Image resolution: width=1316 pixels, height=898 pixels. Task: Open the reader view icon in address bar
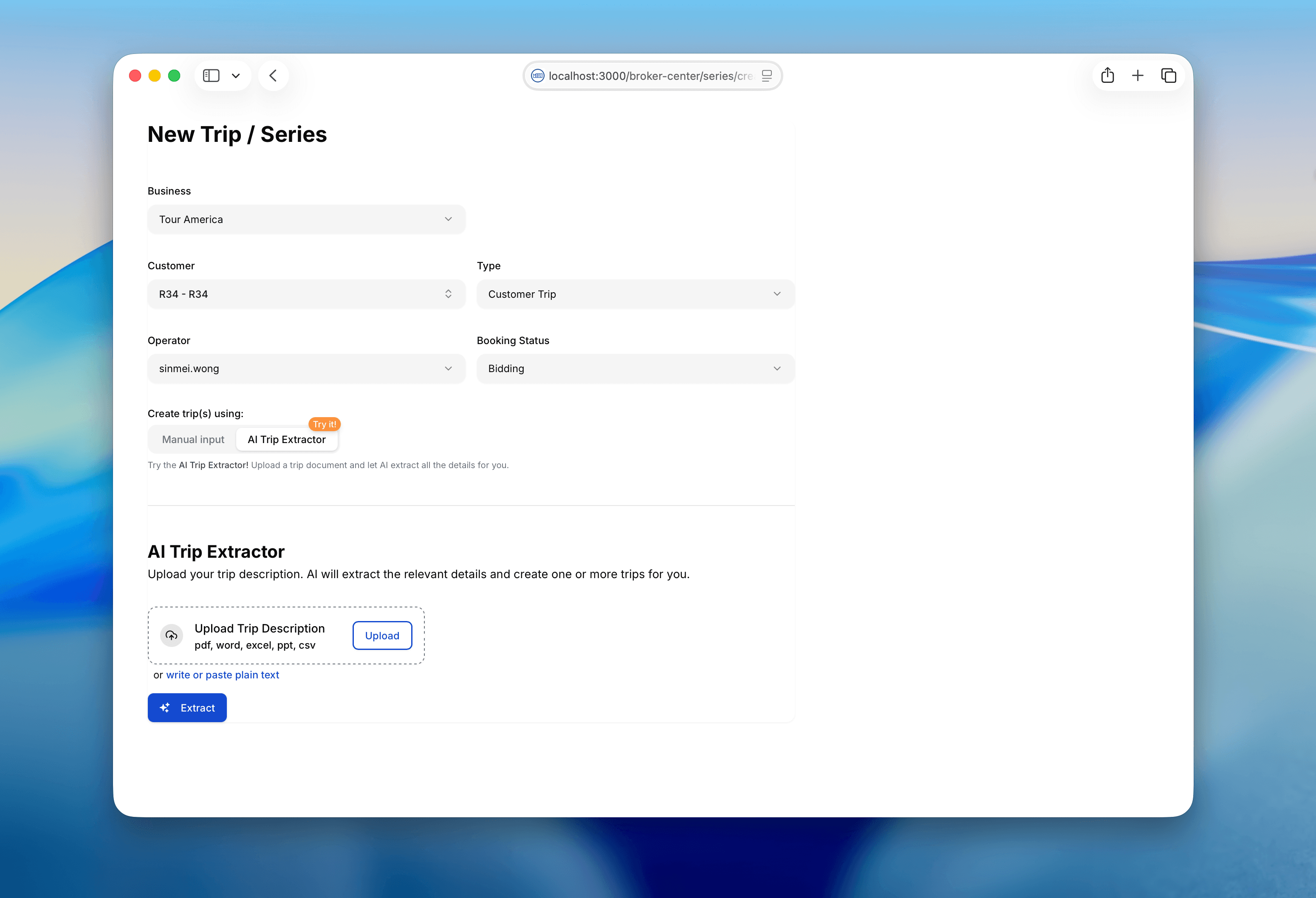click(x=767, y=76)
